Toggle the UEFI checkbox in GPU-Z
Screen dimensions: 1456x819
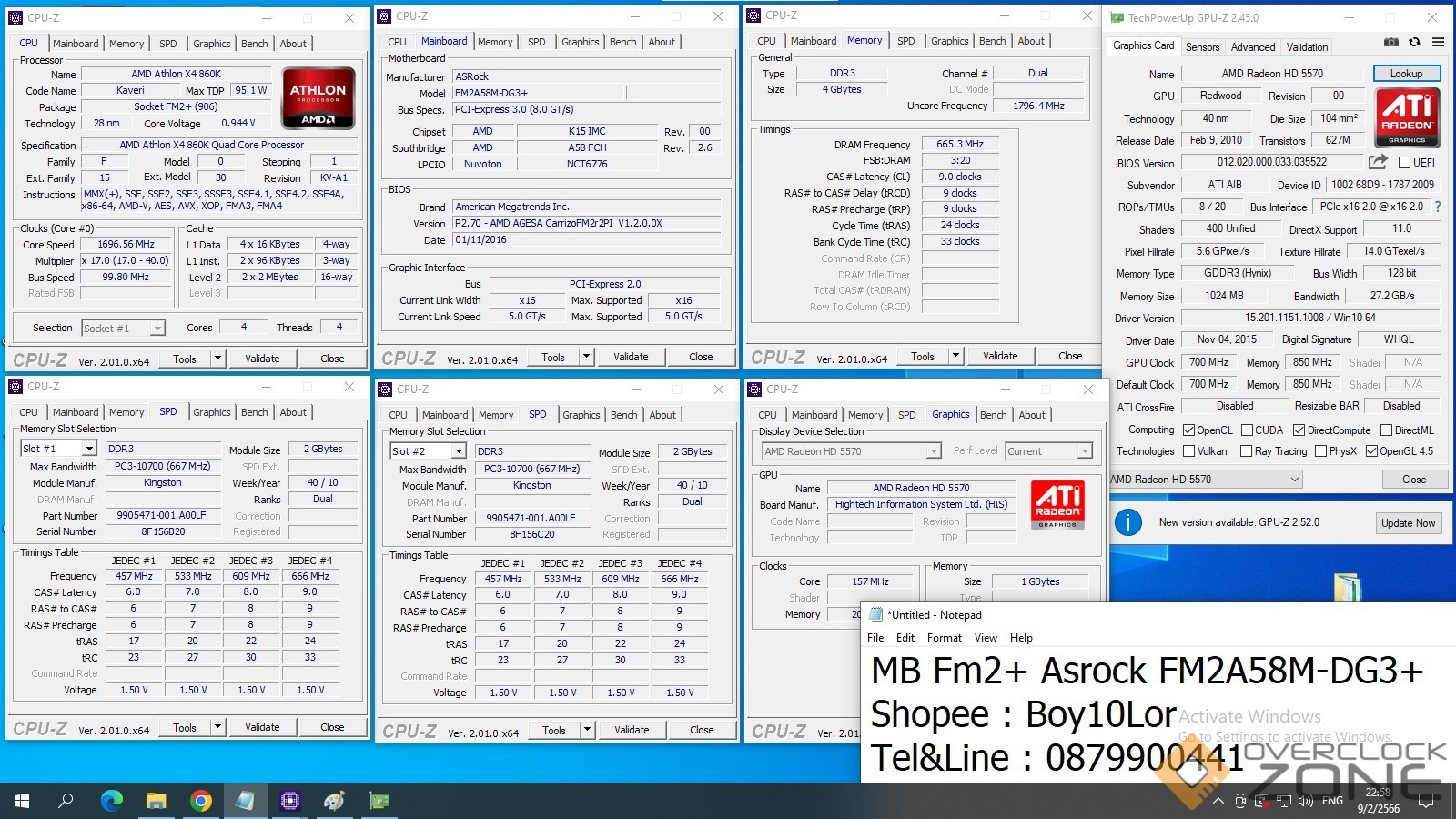(1404, 163)
